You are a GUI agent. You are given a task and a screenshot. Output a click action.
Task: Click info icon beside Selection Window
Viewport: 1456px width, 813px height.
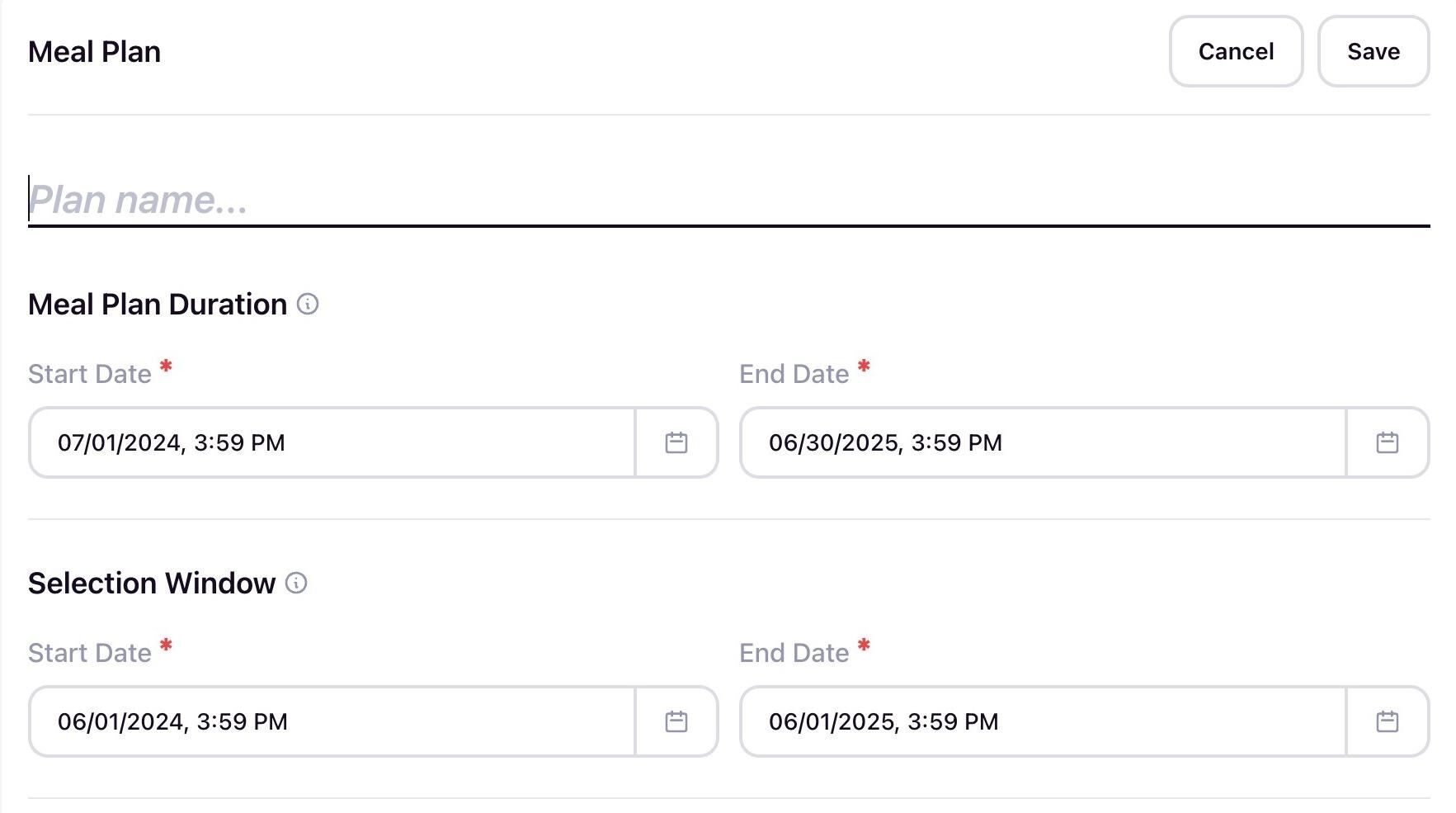[x=296, y=584]
